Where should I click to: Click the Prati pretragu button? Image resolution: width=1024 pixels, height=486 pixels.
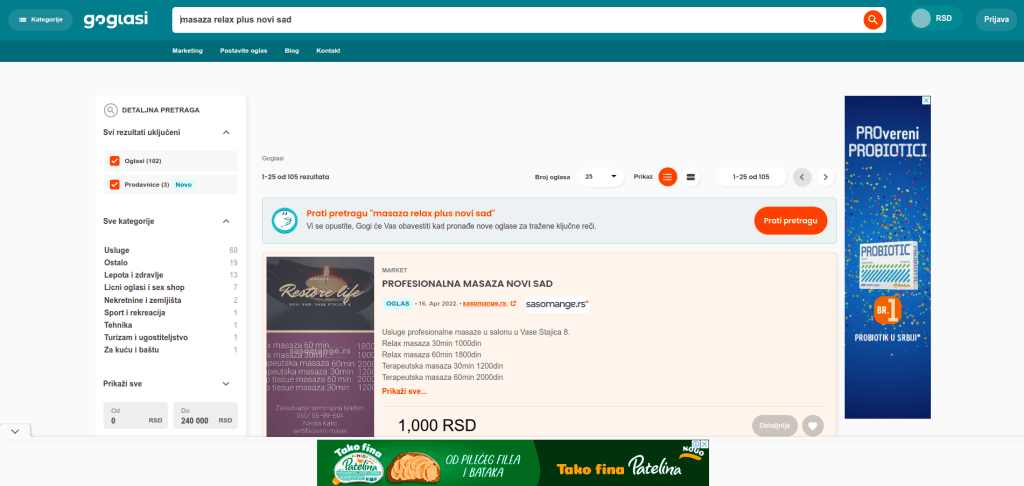click(x=790, y=220)
